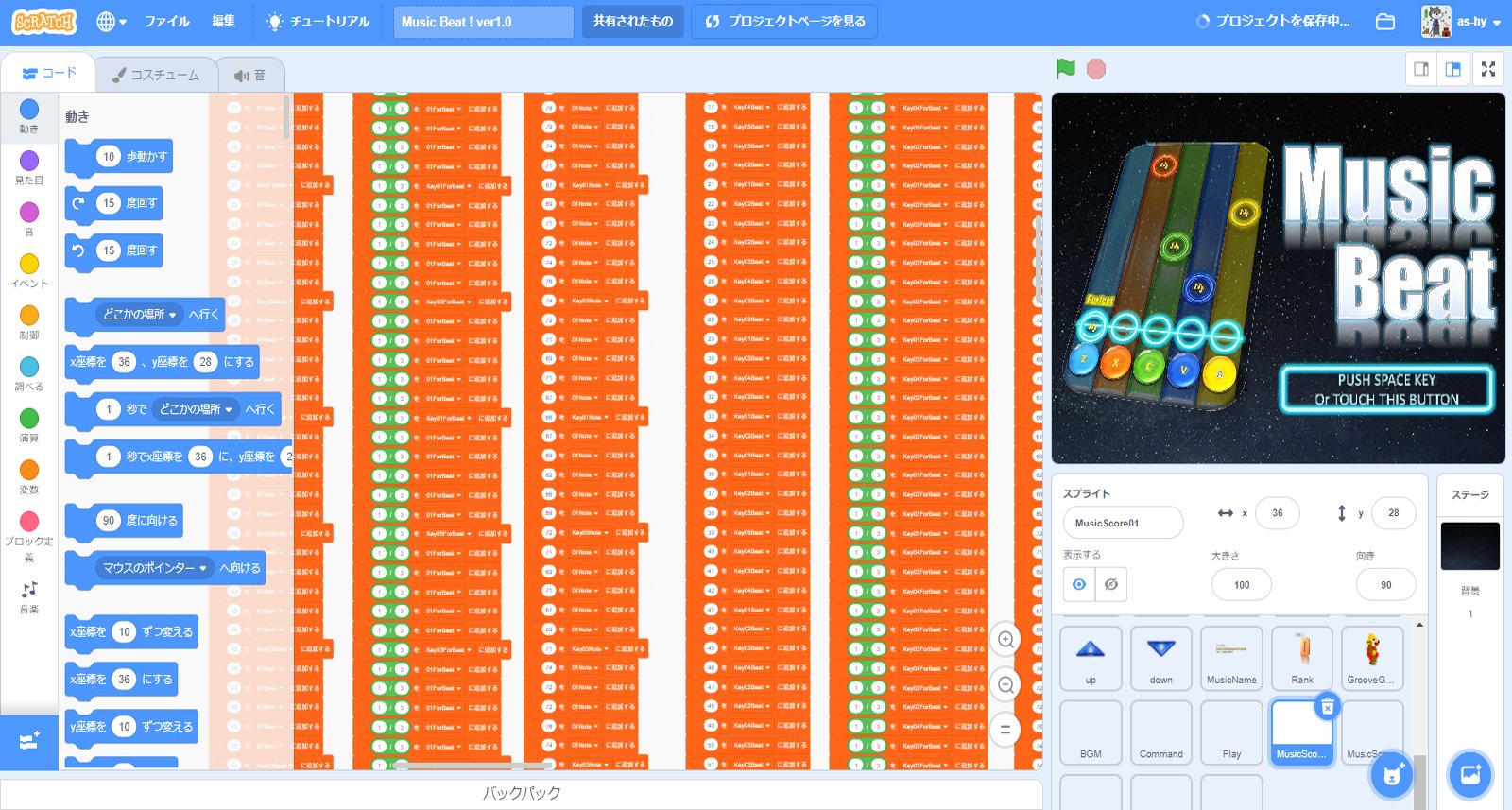The width and height of the screenshot is (1512, 810).
Task: Select the ブロック定義 my blocks category
Action: 29,536
